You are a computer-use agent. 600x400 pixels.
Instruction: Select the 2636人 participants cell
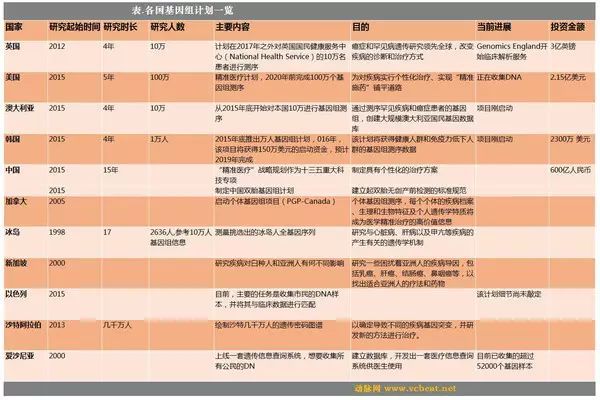(181, 237)
